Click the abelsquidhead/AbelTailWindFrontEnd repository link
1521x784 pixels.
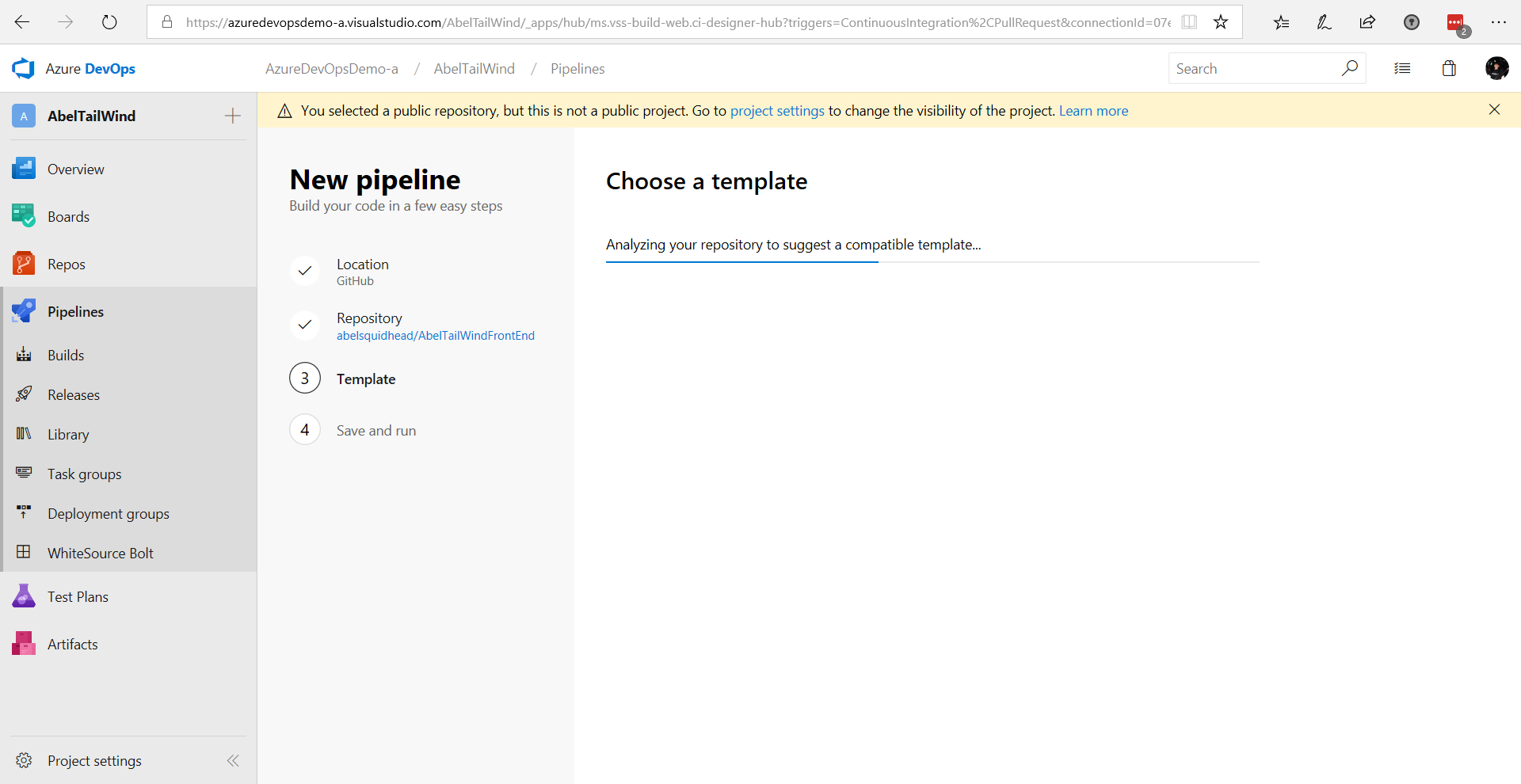click(436, 336)
